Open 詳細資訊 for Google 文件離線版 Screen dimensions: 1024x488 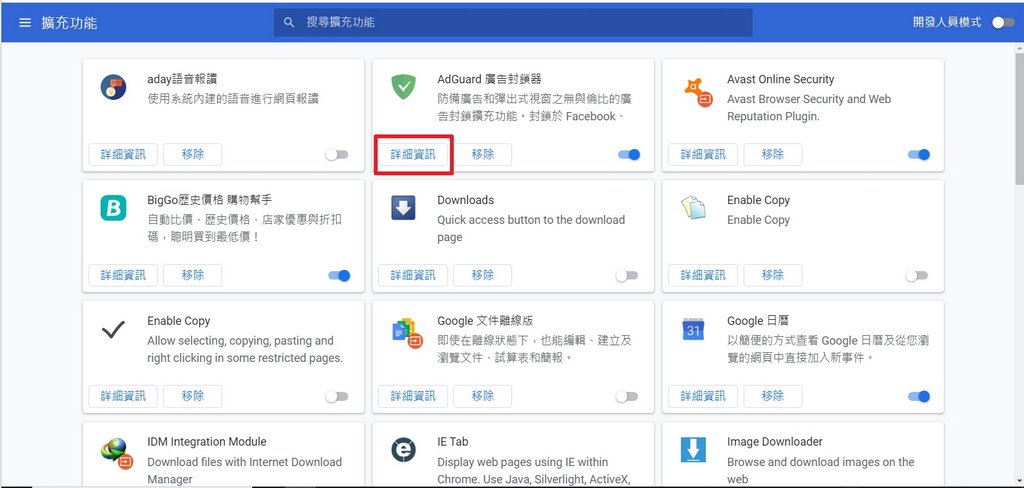pos(413,397)
